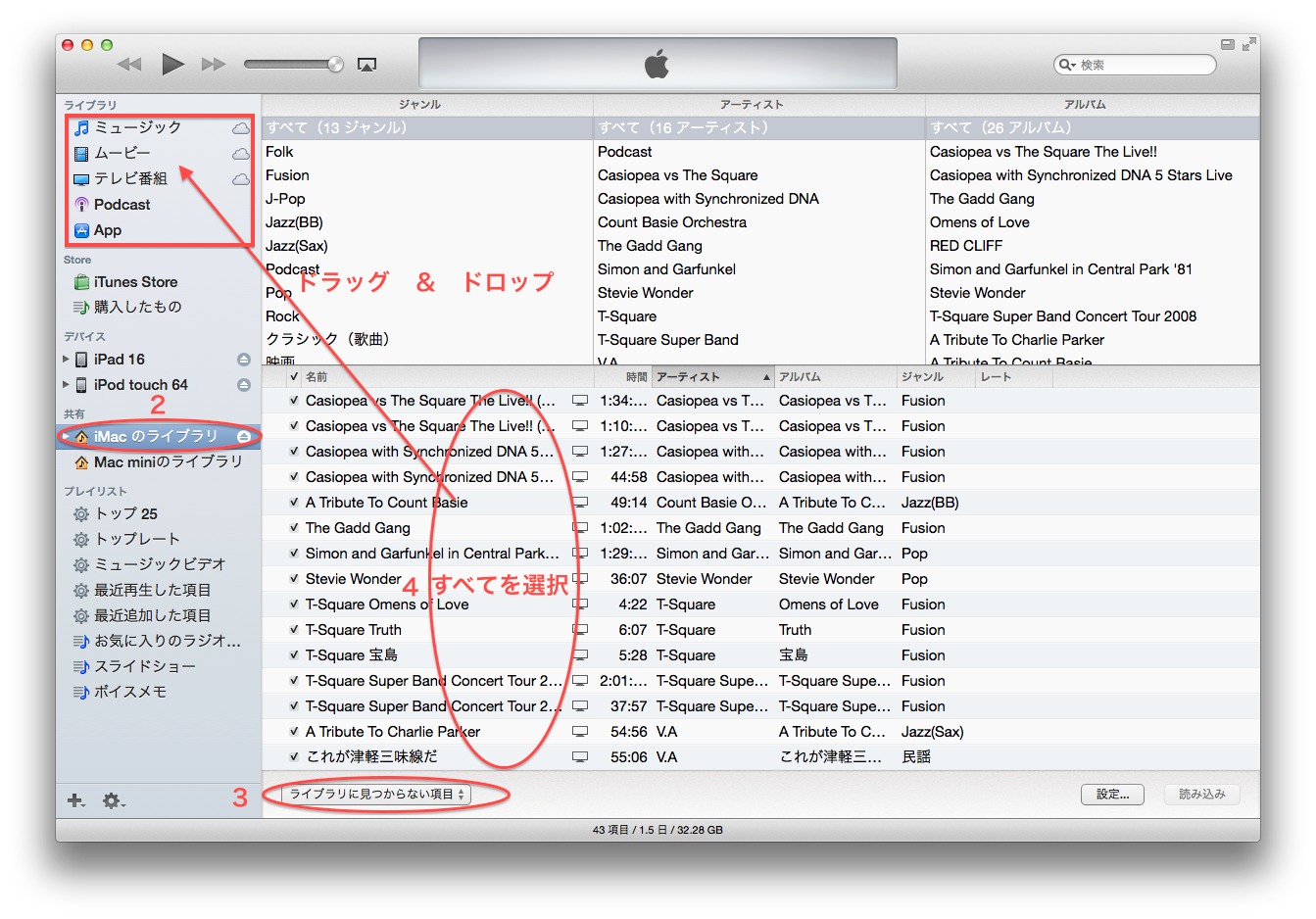Open the ライブラリに見つからない項目 dropdown
Viewport: 1316px width, 919px height.
click(x=377, y=795)
